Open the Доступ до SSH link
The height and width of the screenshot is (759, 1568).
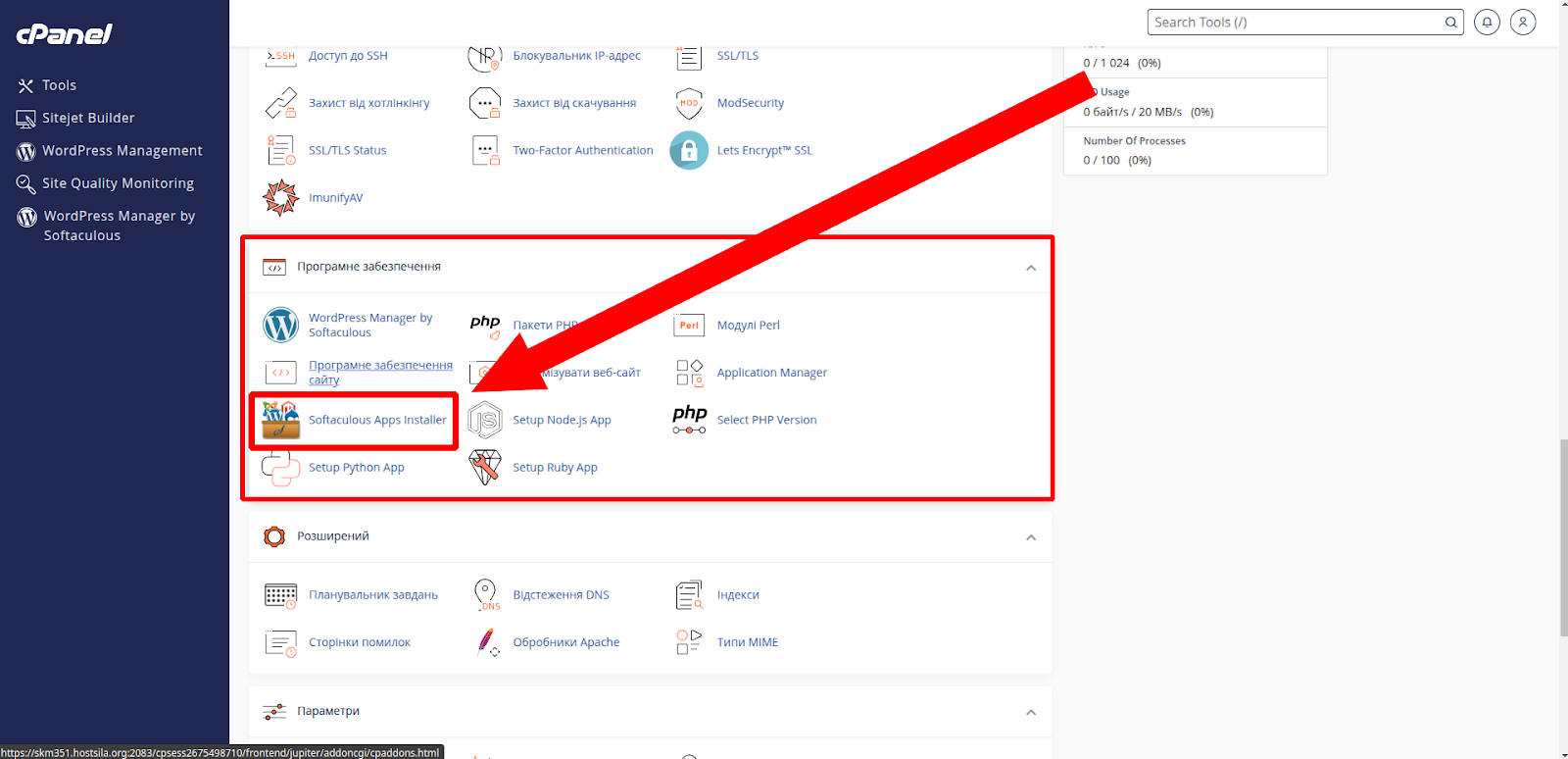[348, 56]
